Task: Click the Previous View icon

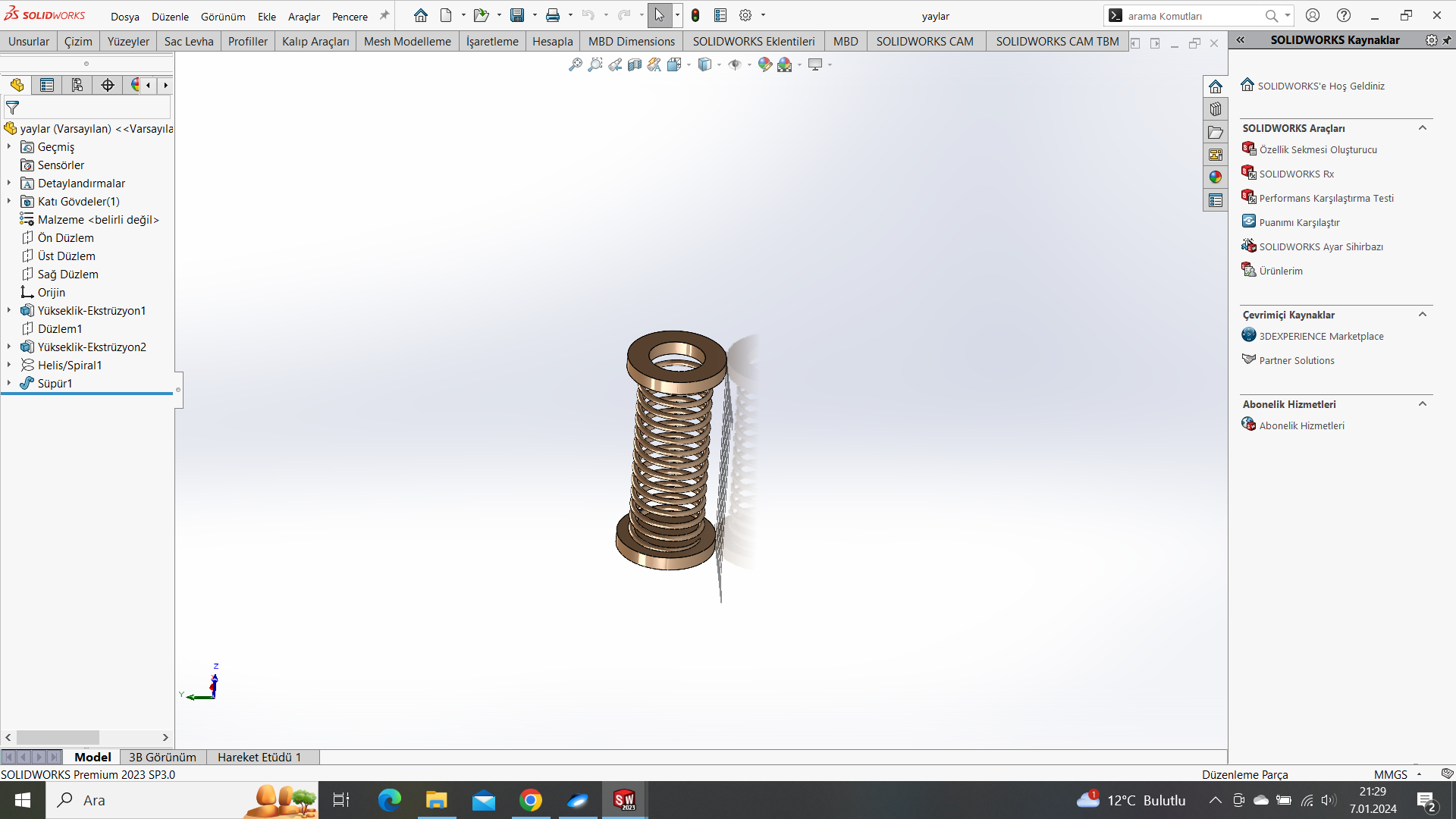Action: (615, 65)
